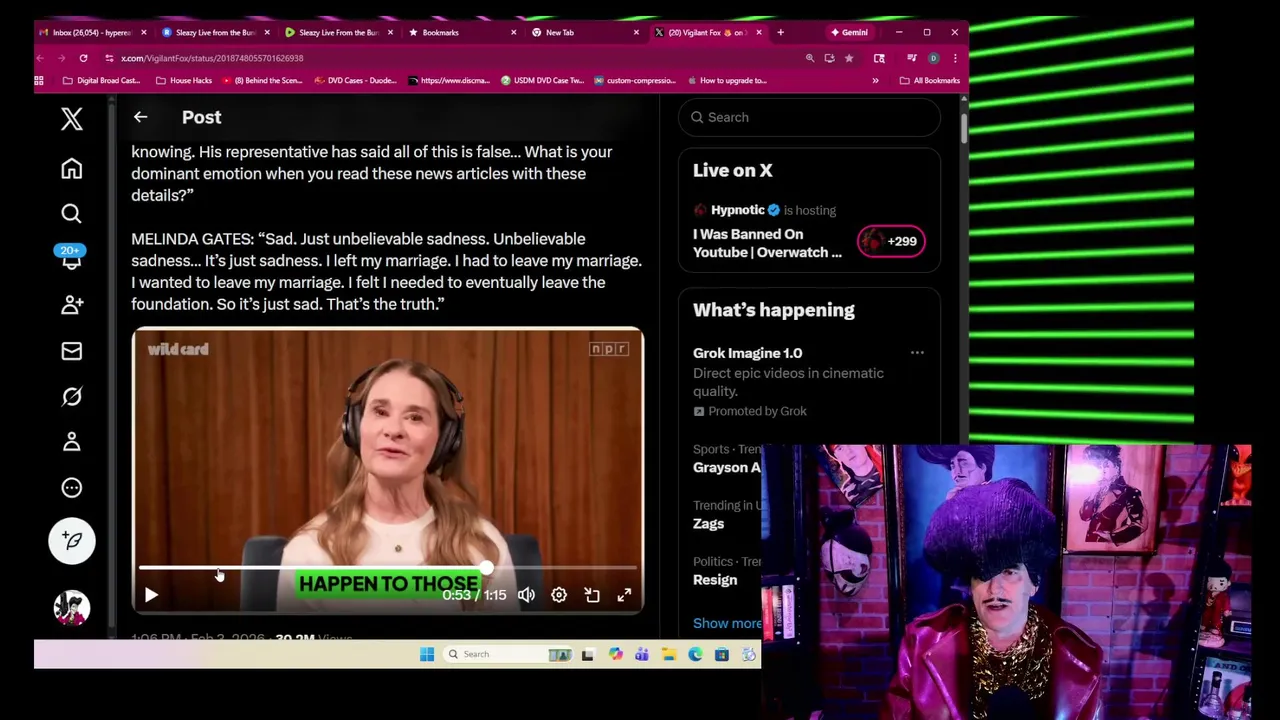Open Notifications bell with 20+ badge
The height and width of the screenshot is (720, 1280).
click(x=71, y=257)
